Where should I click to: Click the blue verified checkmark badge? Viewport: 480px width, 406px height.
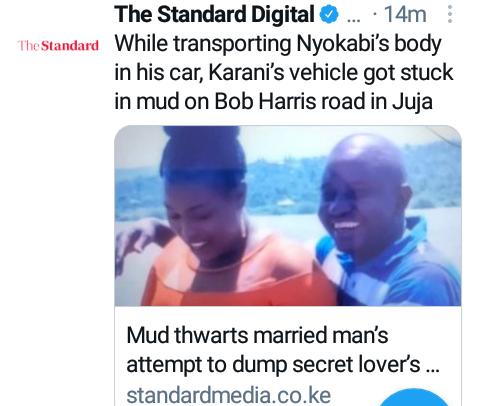click(x=329, y=15)
